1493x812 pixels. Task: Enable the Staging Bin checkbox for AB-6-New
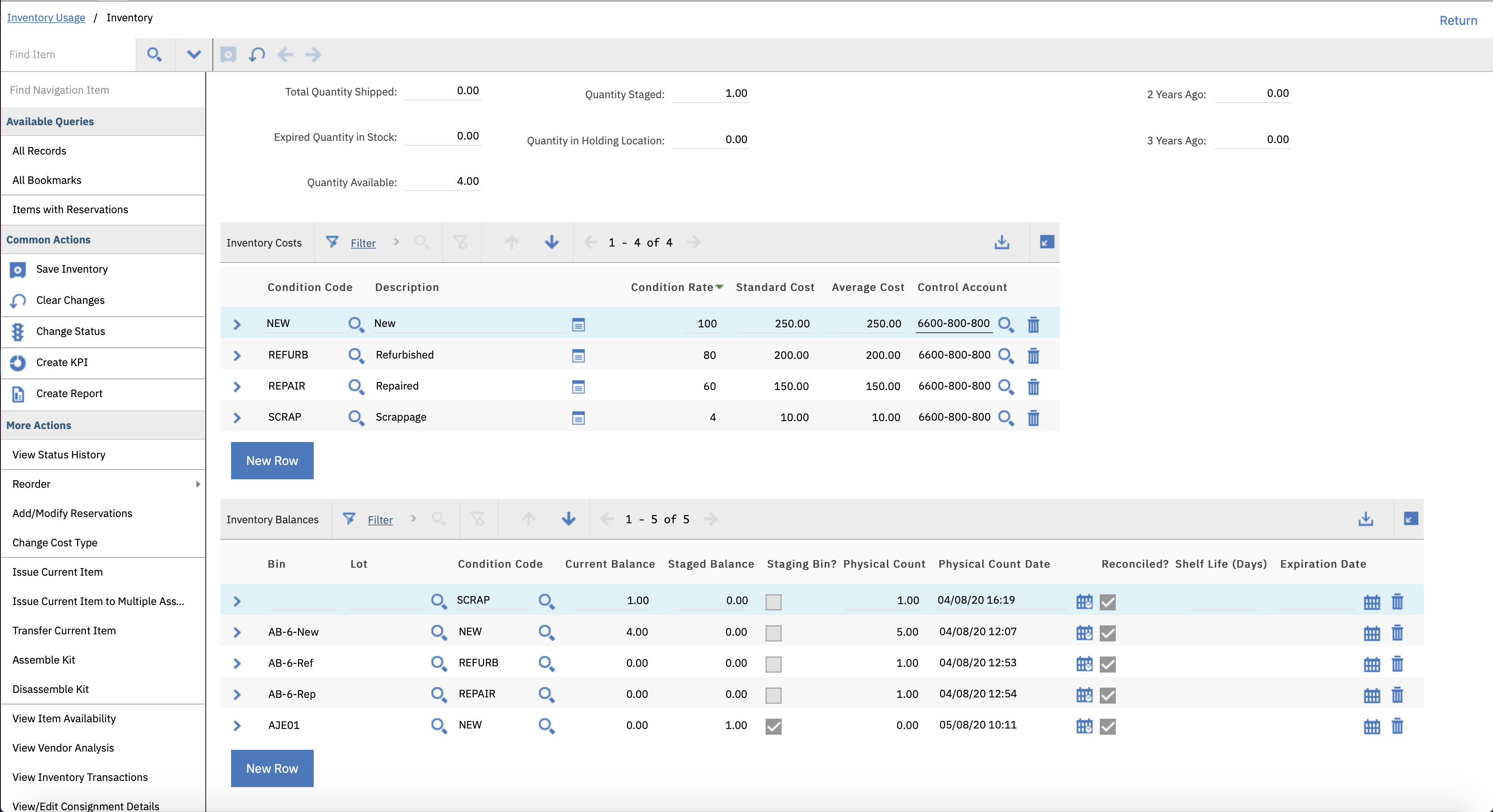click(773, 633)
